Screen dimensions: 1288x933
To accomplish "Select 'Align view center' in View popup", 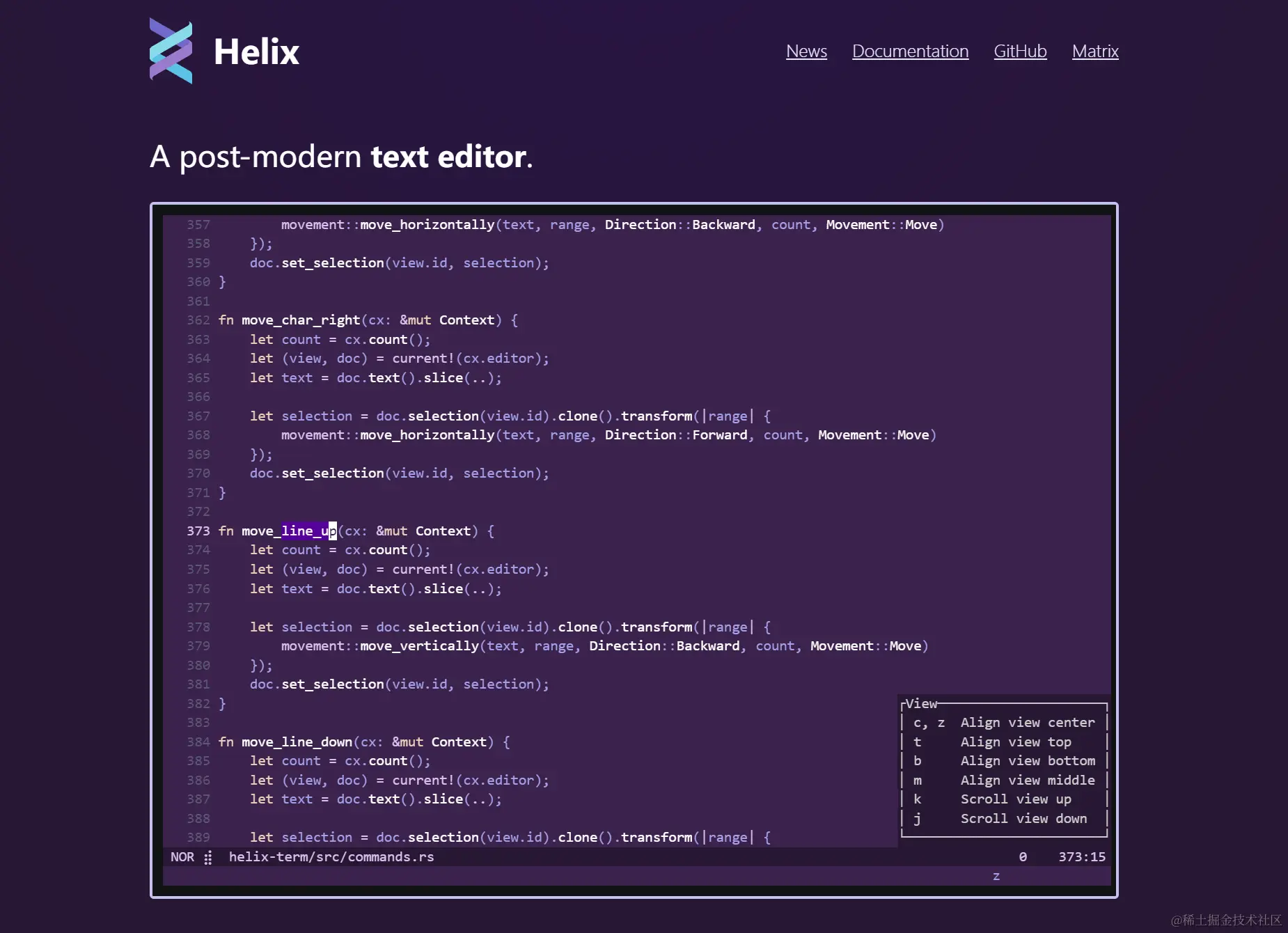I will click(1028, 723).
